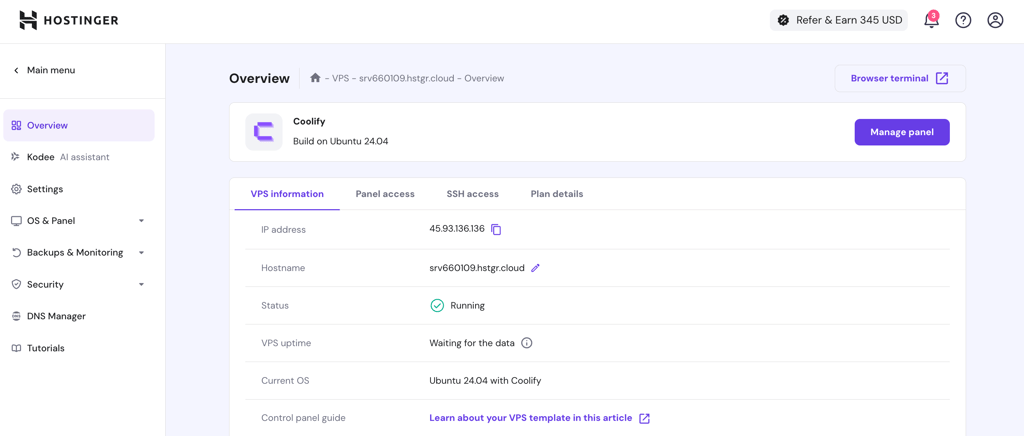Screen dimensions: 1024x436
Task: Click the Coolify title text
Action: [309, 121]
